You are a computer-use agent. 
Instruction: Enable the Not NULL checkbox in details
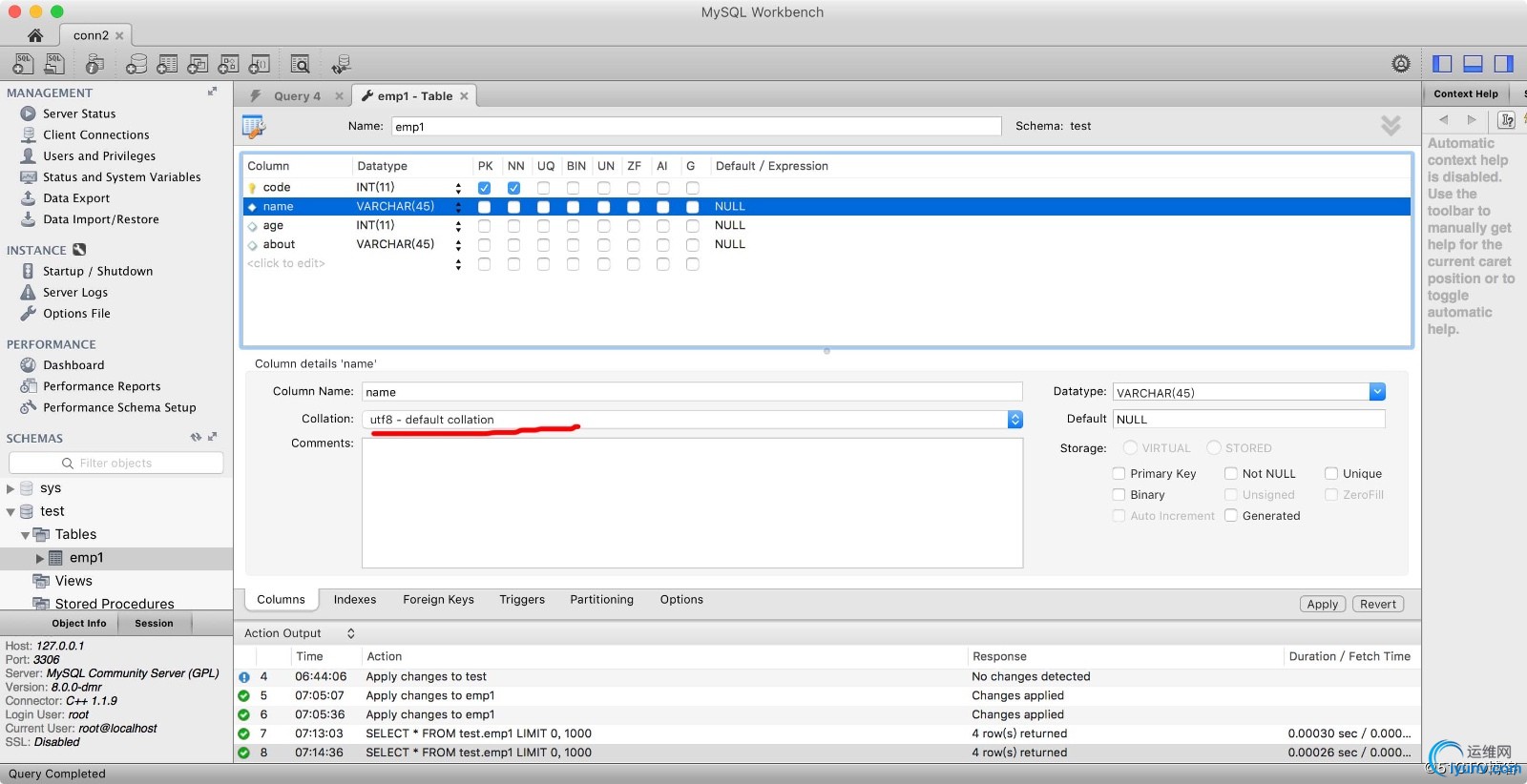point(1231,473)
